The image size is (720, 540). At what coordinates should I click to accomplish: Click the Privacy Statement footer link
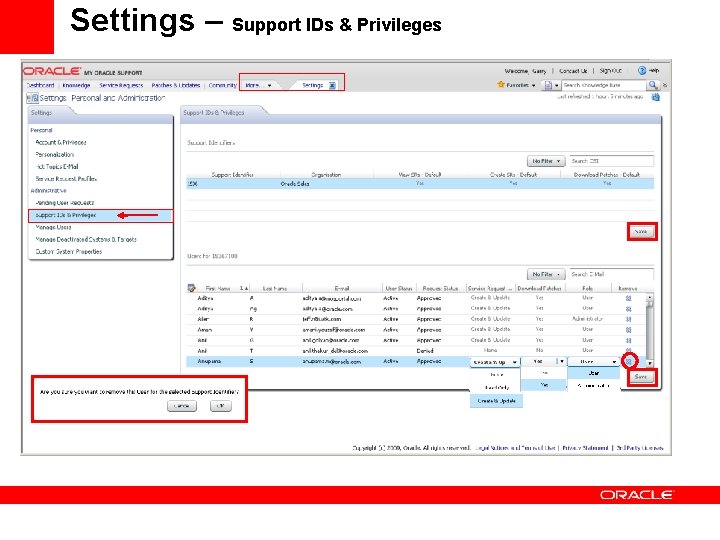(x=585, y=448)
